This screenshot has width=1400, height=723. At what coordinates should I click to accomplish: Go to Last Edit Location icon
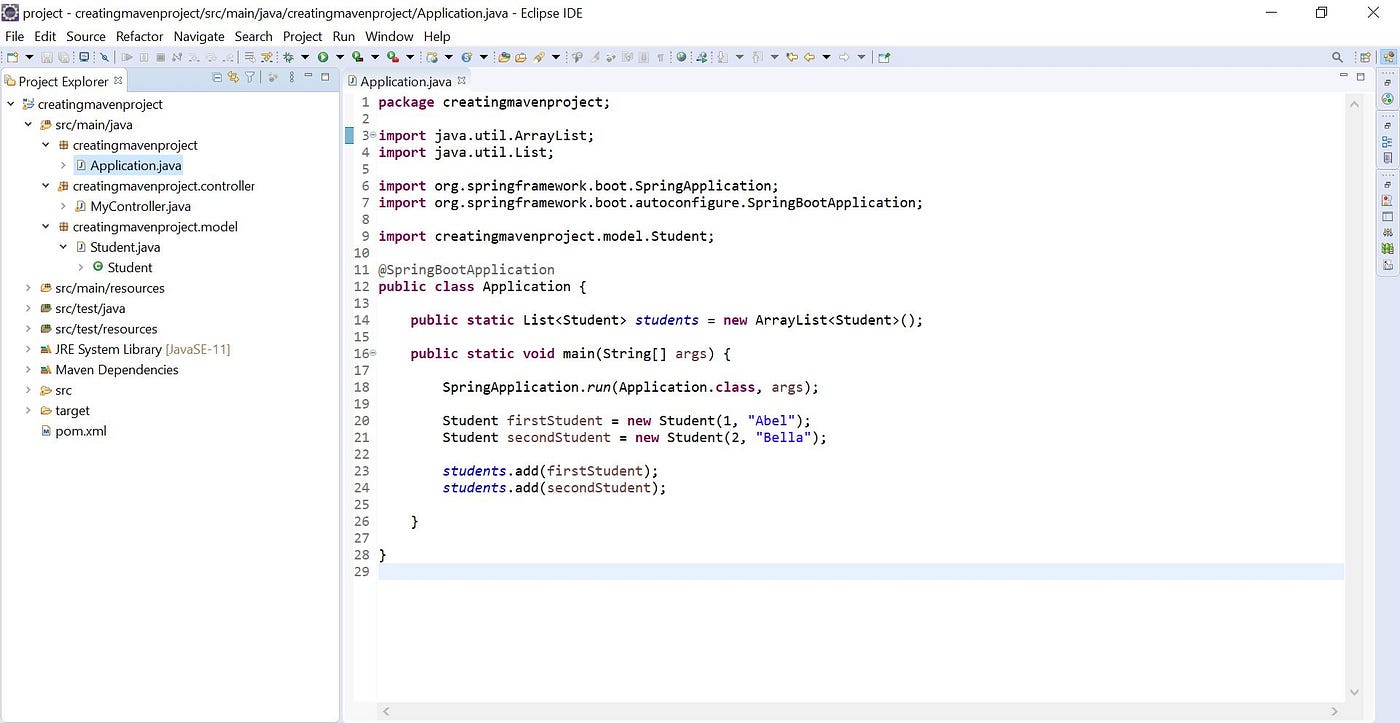tap(791, 57)
